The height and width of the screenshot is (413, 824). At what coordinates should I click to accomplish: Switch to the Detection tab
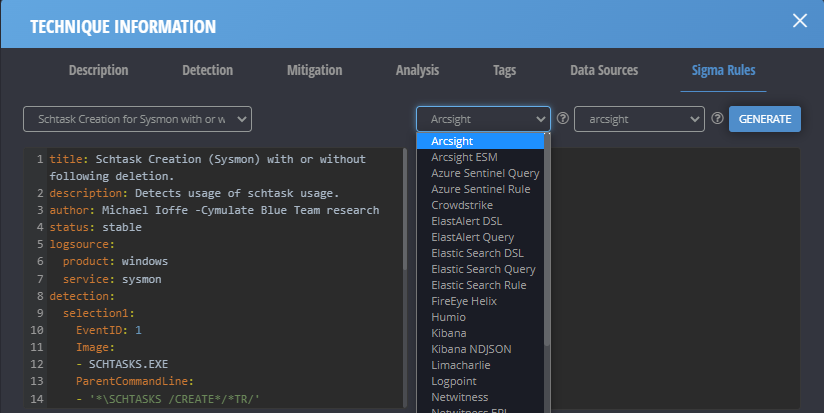(x=208, y=70)
